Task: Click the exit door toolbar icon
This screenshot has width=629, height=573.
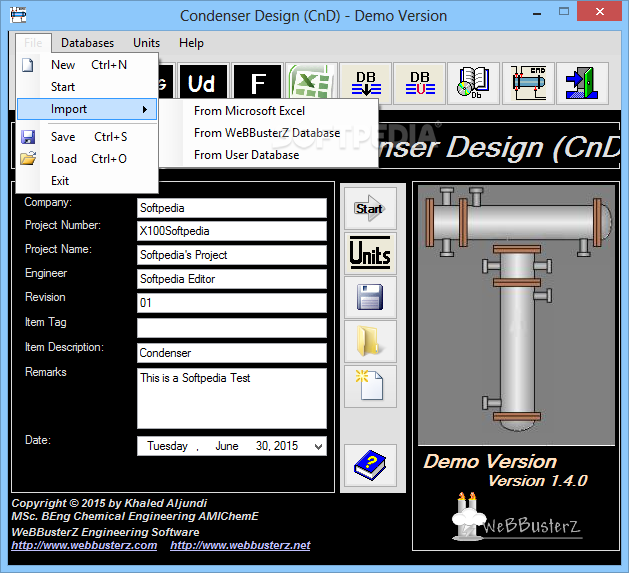Action: pos(582,83)
